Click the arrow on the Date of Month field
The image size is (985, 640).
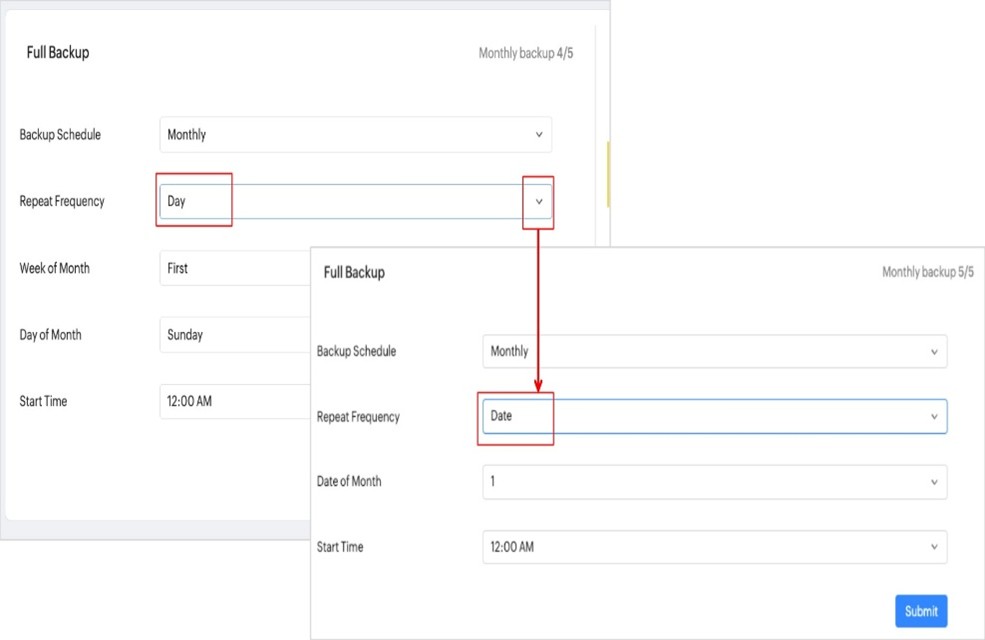click(x=934, y=482)
